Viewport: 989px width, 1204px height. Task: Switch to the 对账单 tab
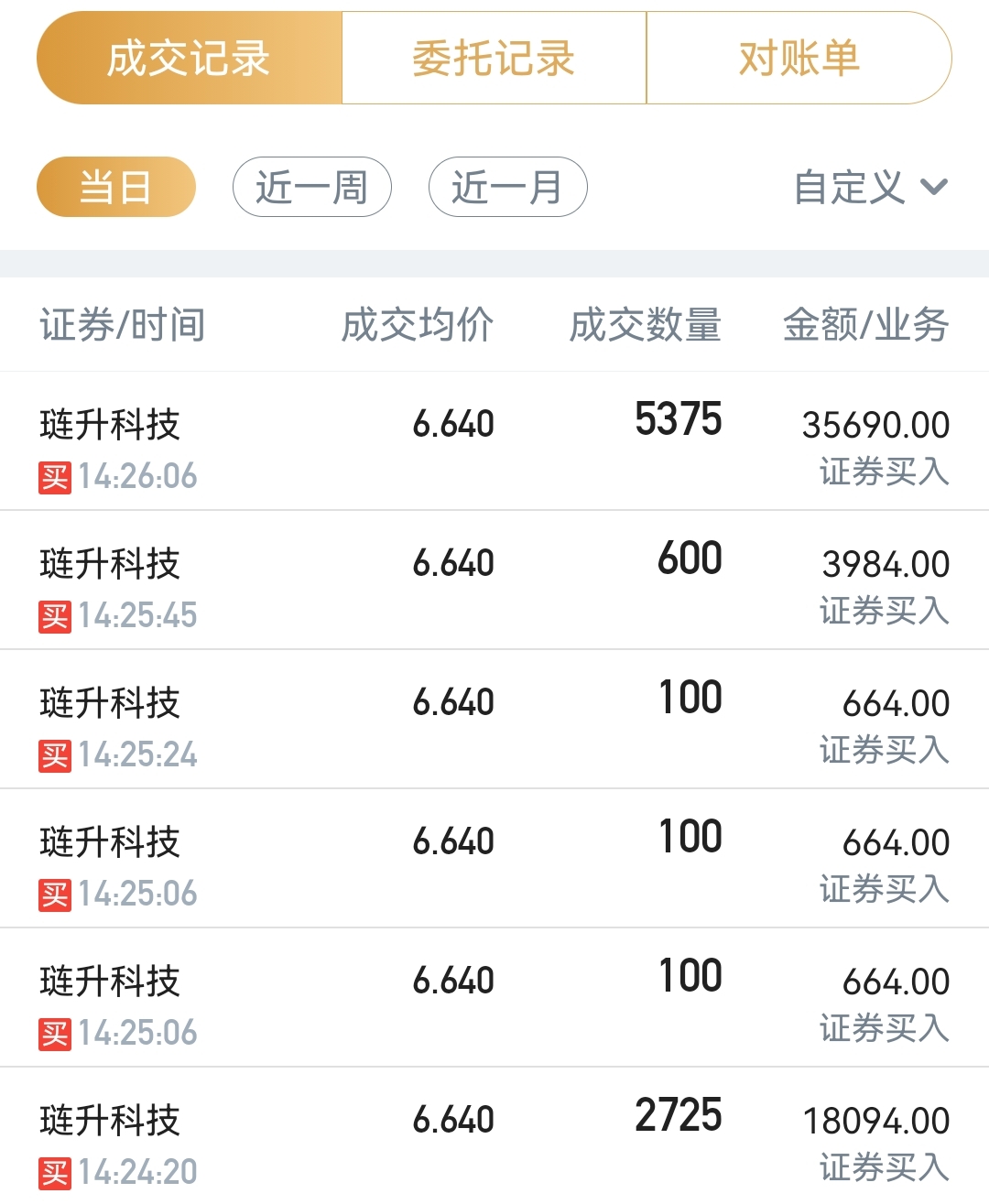tap(799, 59)
